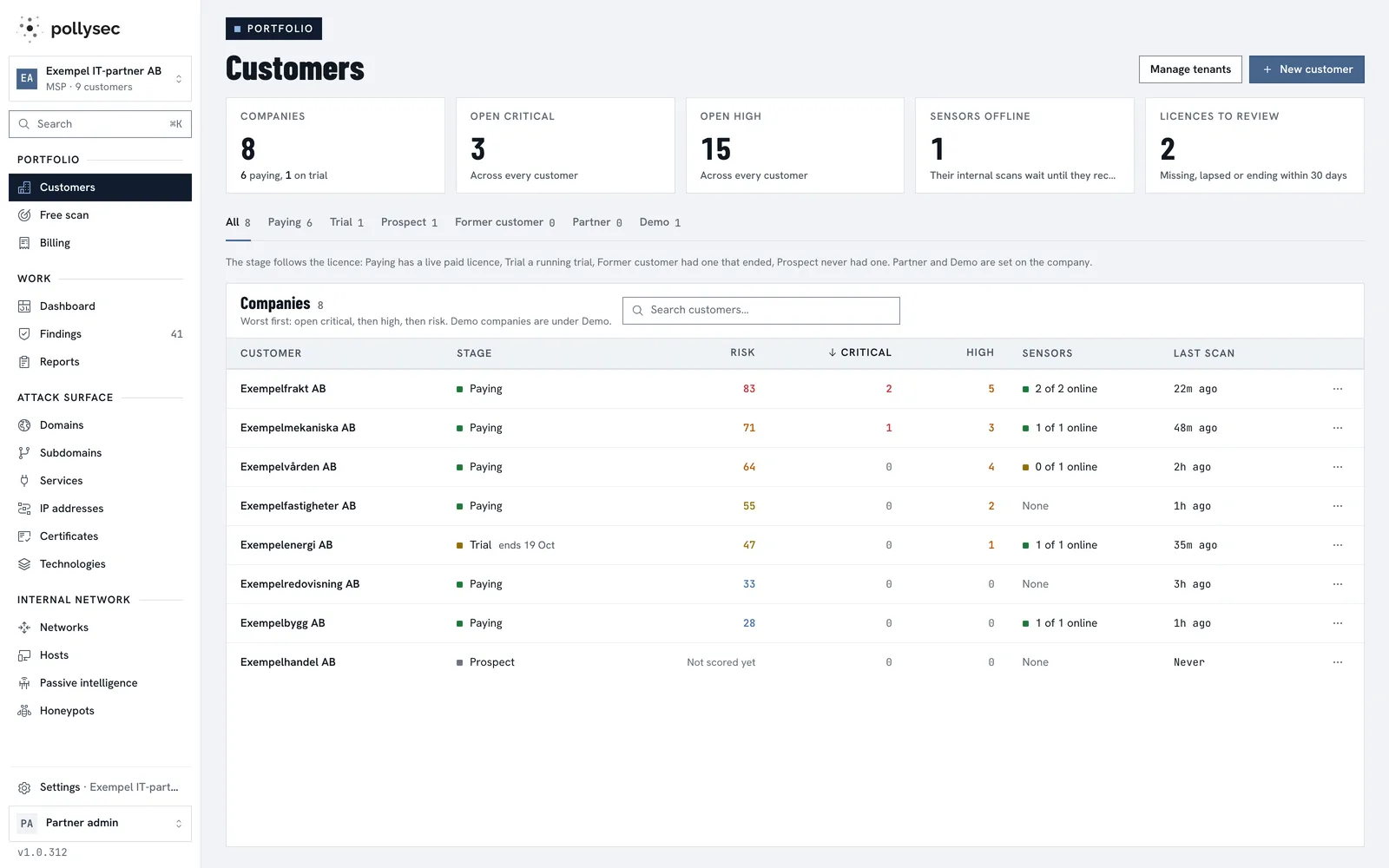Open row menu for Exempelhandel AB

[1338, 662]
